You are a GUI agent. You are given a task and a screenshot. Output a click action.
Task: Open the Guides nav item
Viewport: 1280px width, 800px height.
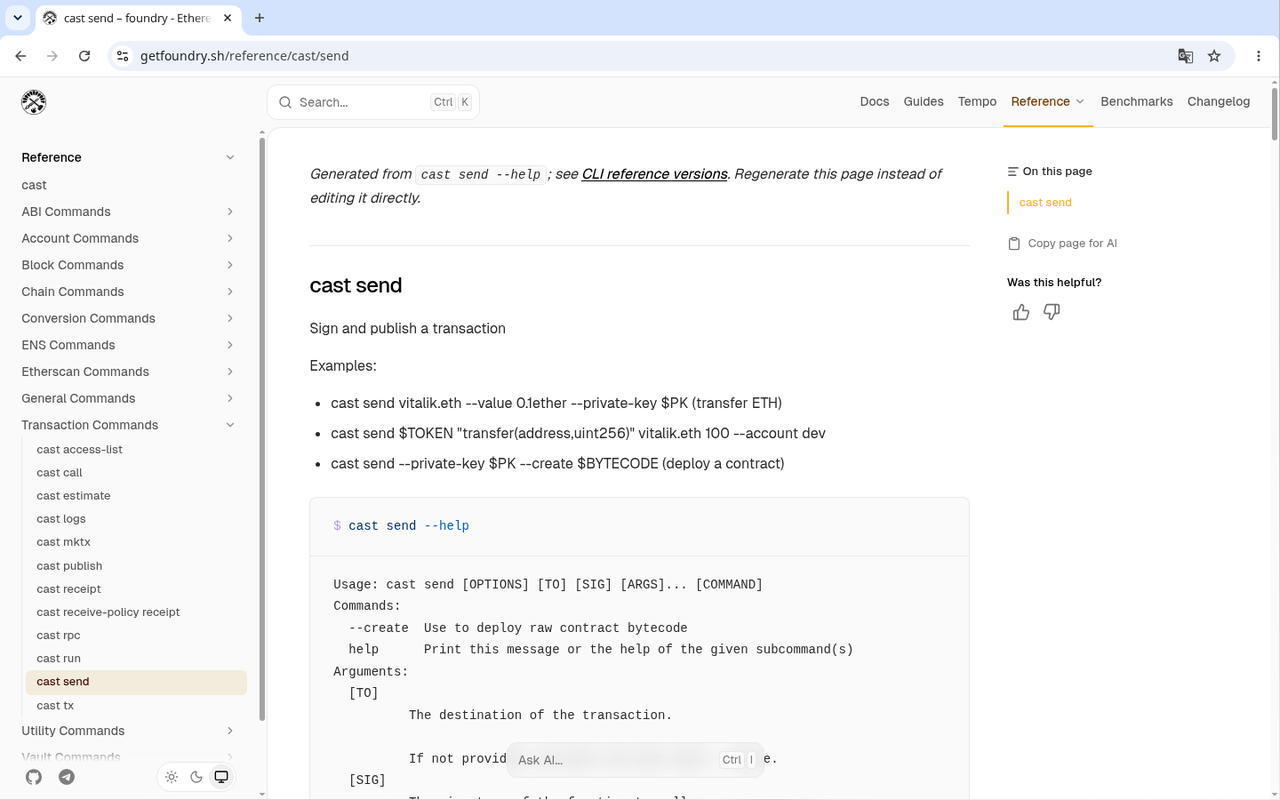point(923,102)
